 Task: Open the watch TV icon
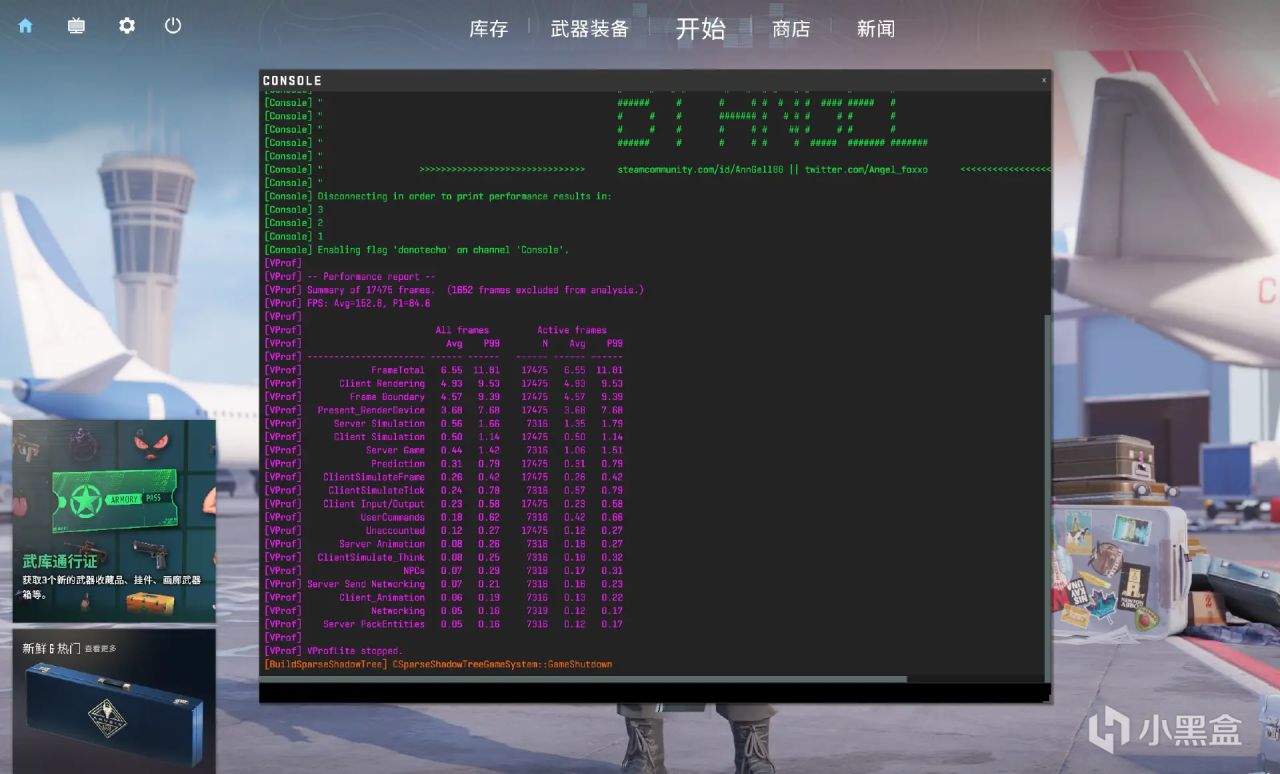pos(76,26)
